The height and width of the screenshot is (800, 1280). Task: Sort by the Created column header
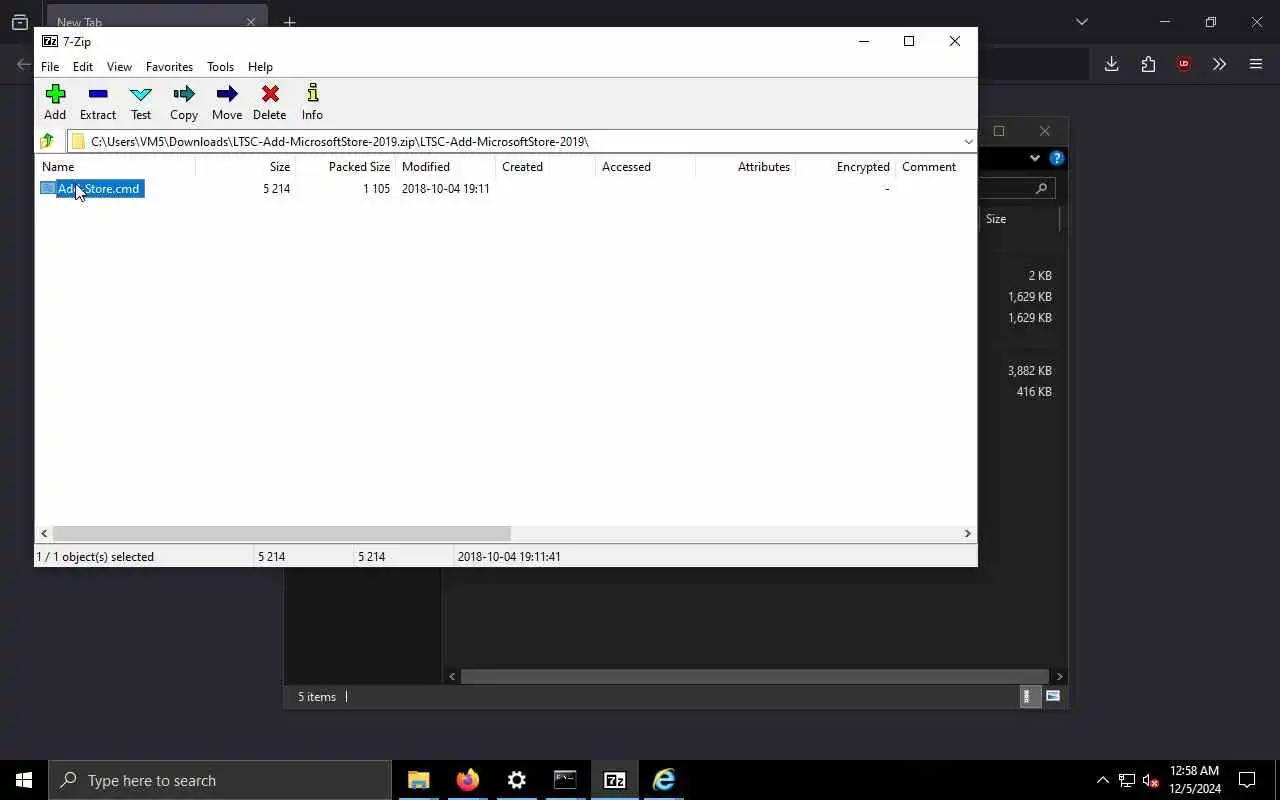(545, 167)
